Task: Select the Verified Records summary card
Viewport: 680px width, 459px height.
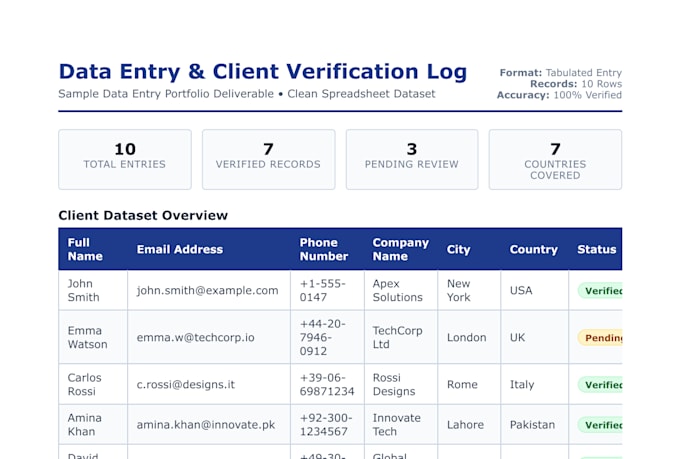Action: [x=268, y=159]
